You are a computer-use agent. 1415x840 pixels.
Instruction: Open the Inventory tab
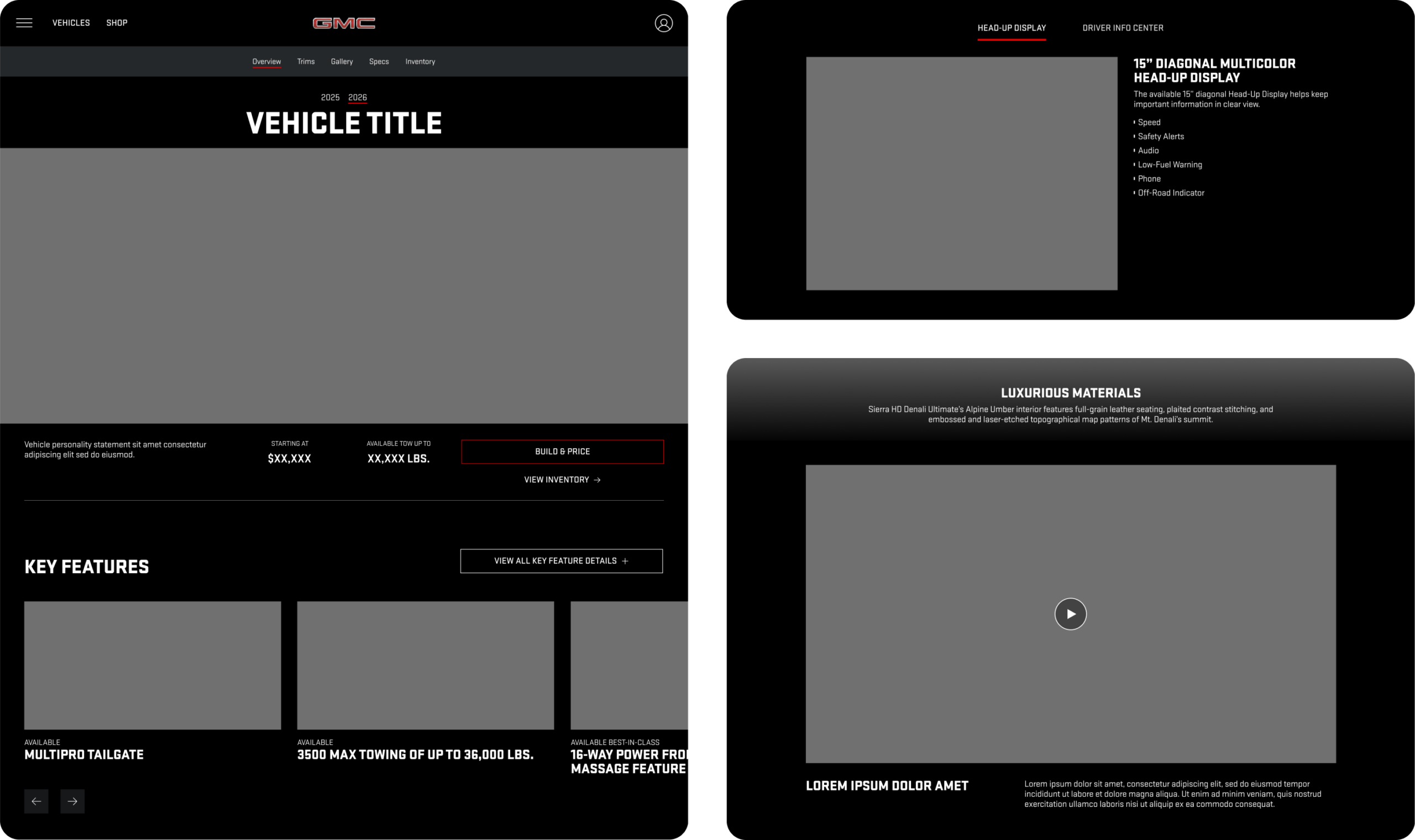[420, 62]
